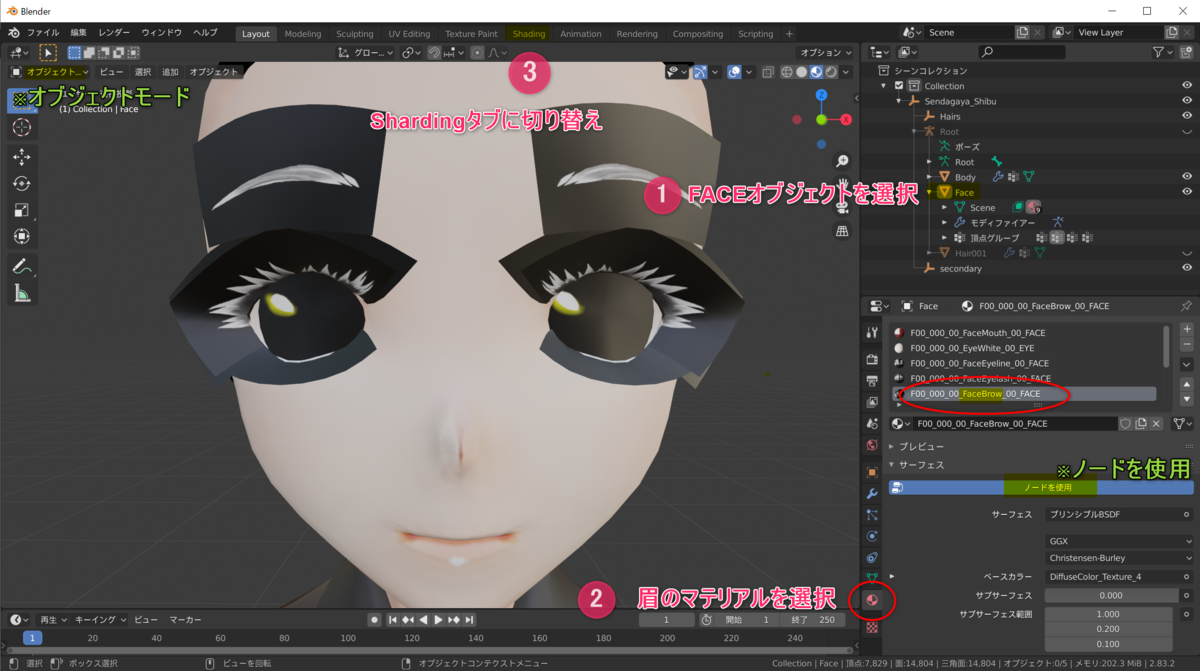Open the Tool settings properties tab
The height and width of the screenshot is (671, 1200).
[872, 333]
